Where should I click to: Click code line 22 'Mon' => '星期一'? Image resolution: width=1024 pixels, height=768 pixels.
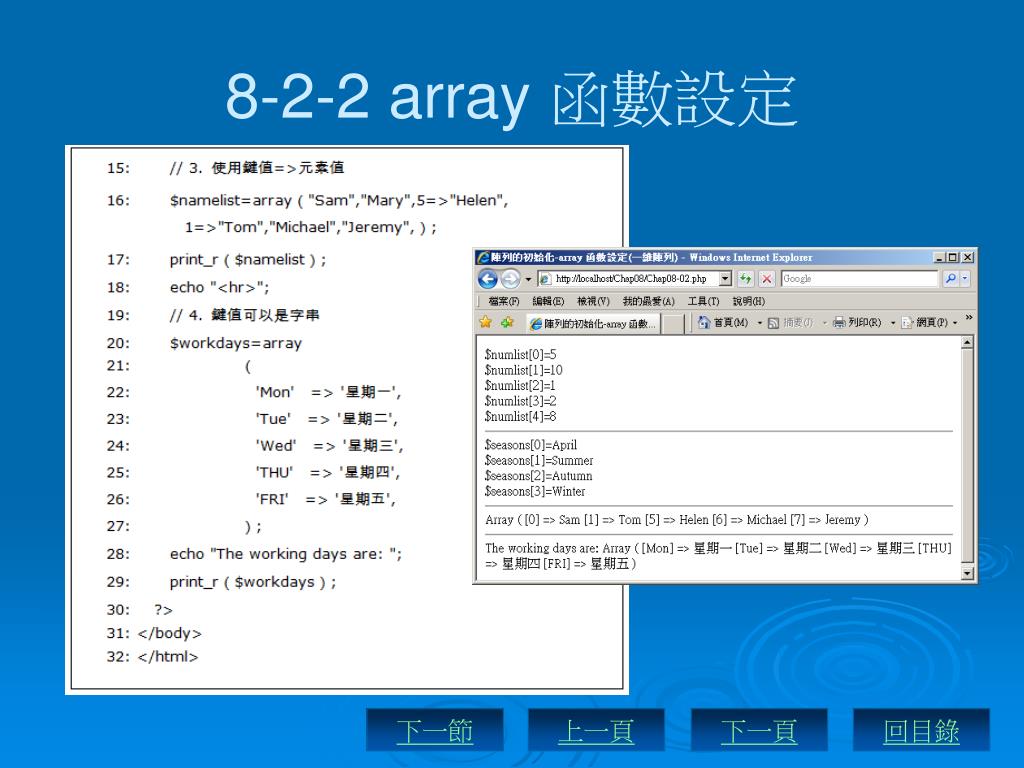pos(328,392)
